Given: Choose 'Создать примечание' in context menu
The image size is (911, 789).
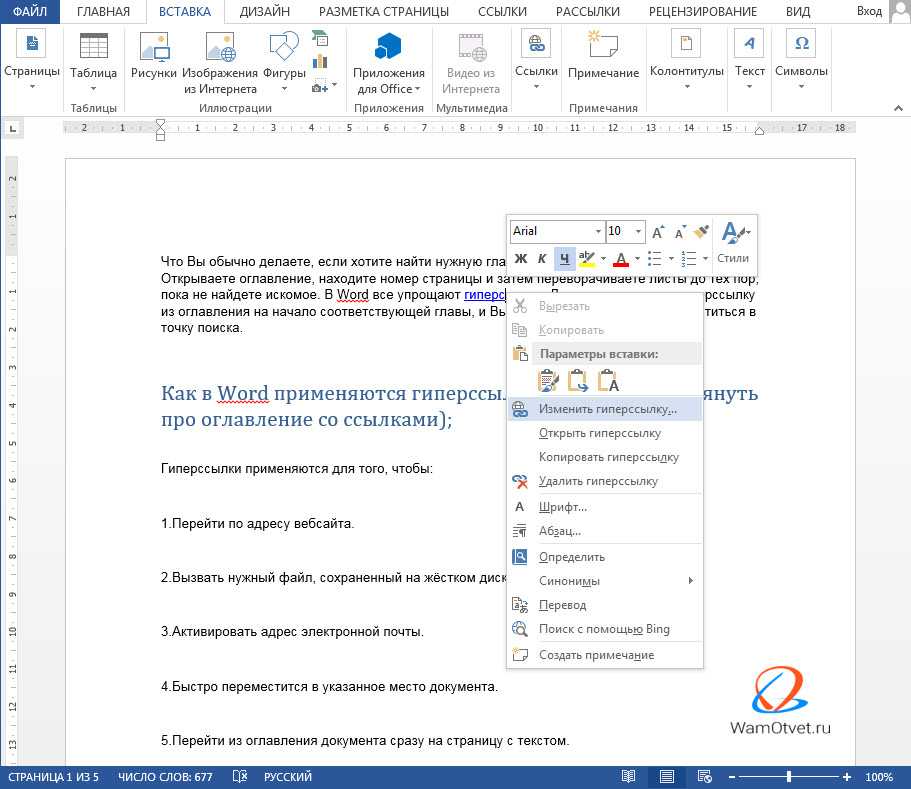Looking at the screenshot, I should 605,655.
